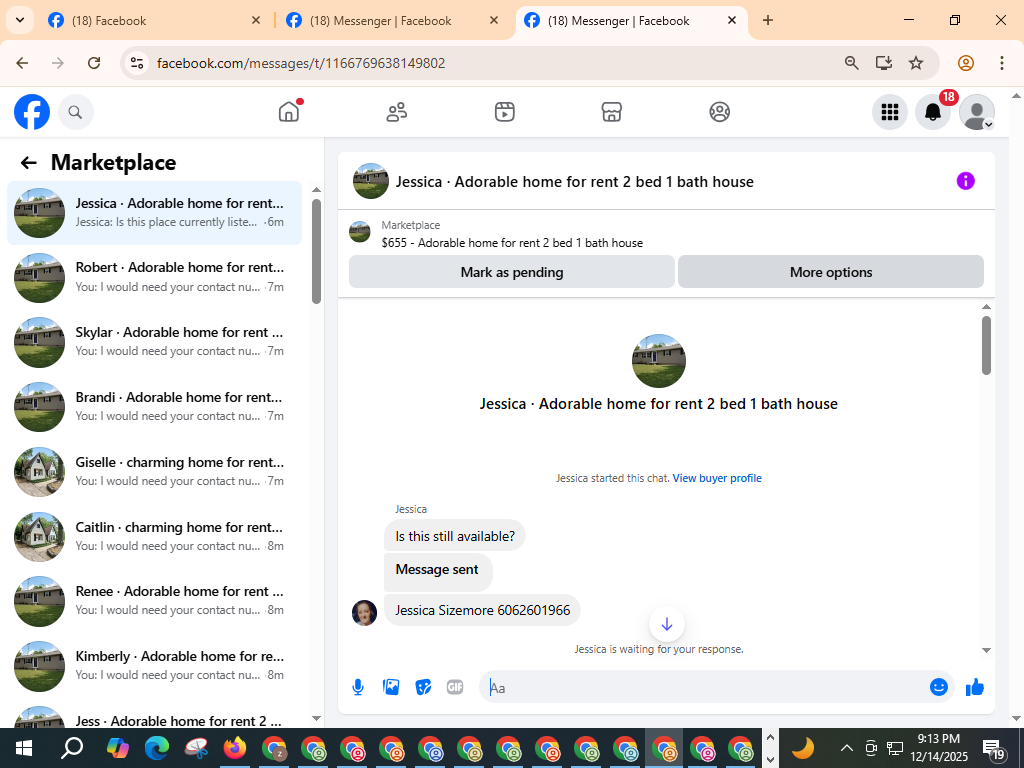Open Chrome three-dot menu
This screenshot has width=1024, height=768.
click(1002, 63)
